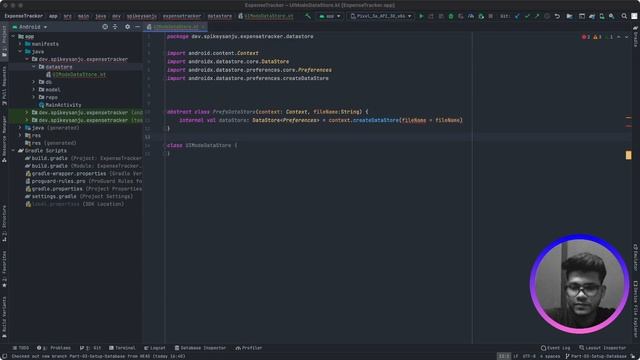Collapse the app module tree node
This screenshot has height=360, width=640.
click(13, 36)
